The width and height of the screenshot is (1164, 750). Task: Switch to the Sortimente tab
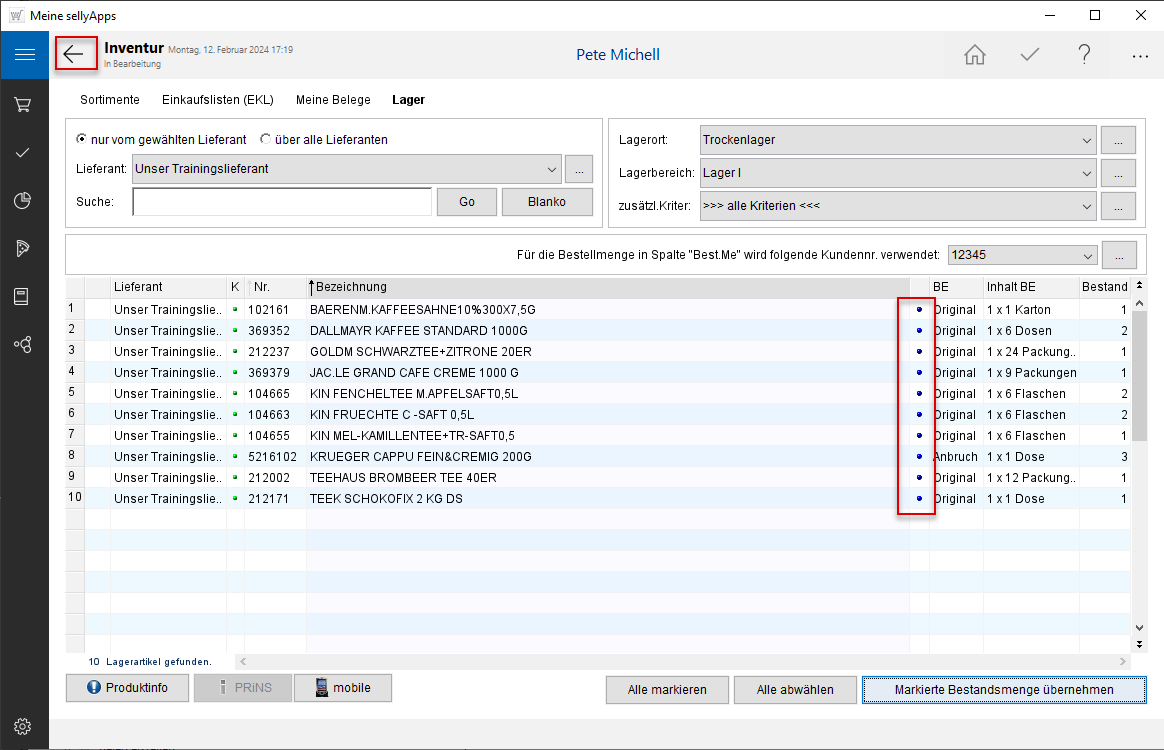click(110, 100)
